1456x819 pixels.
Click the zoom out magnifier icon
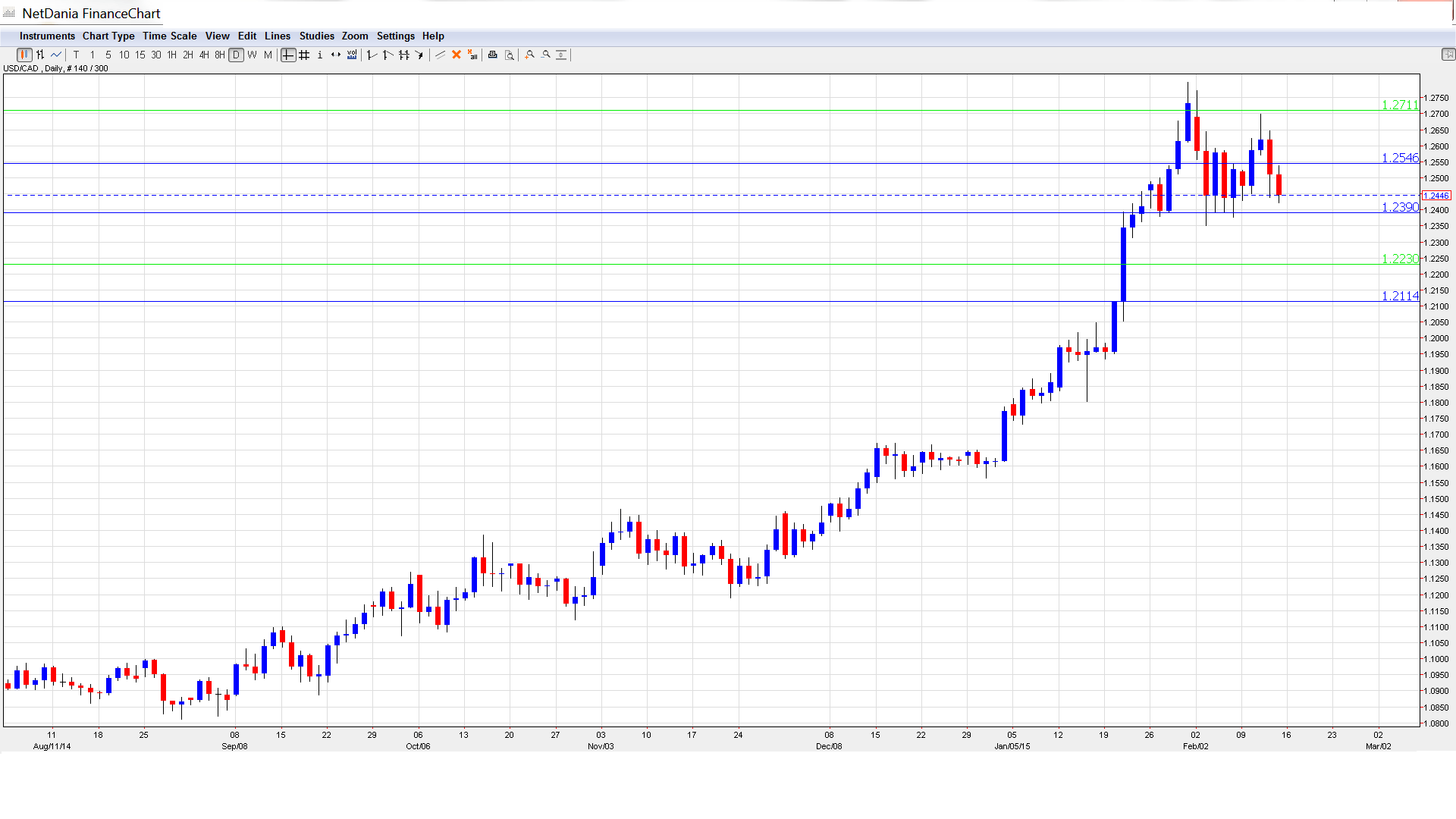(546, 55)
